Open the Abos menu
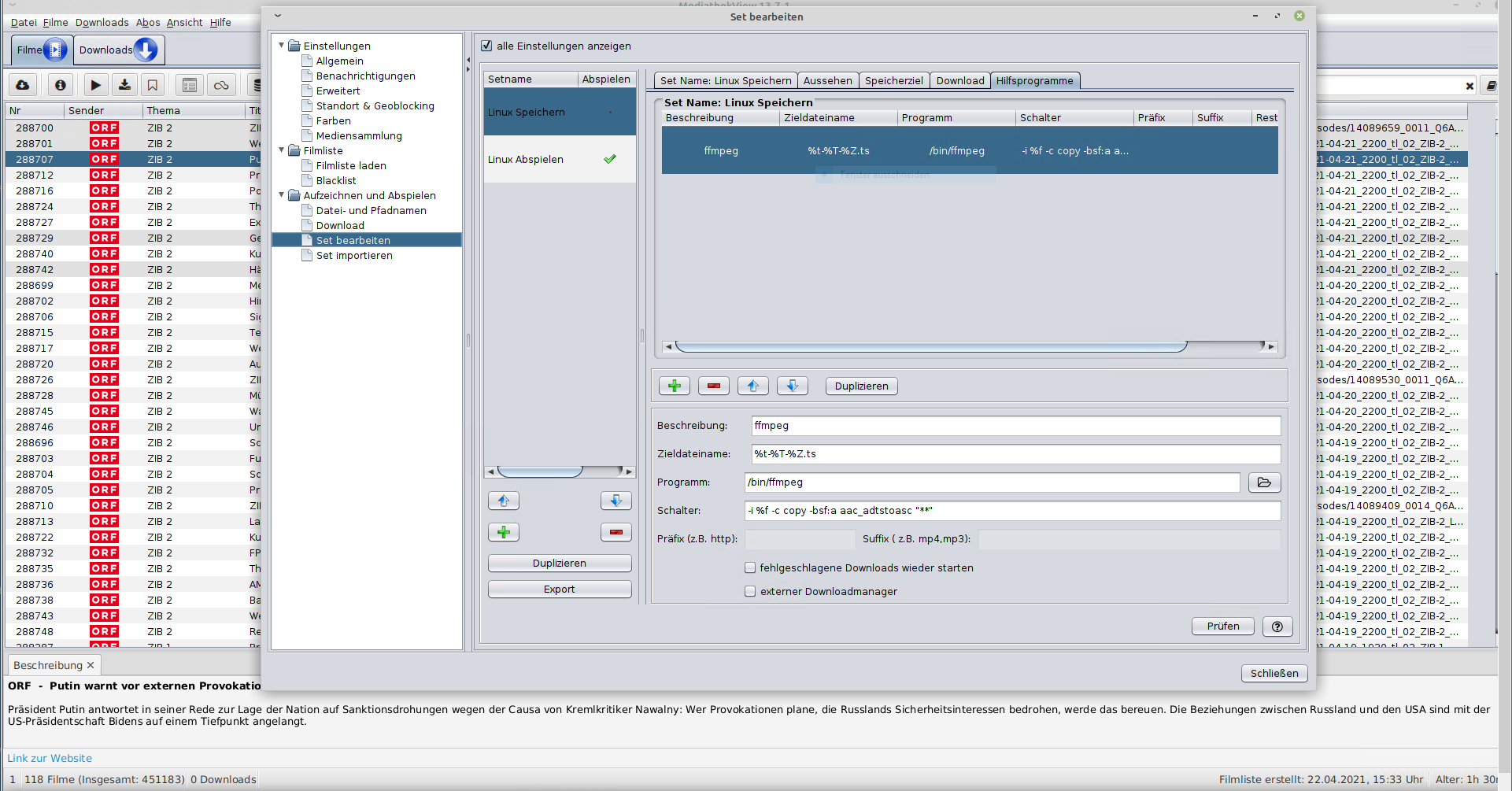 [x=147, y=22]
